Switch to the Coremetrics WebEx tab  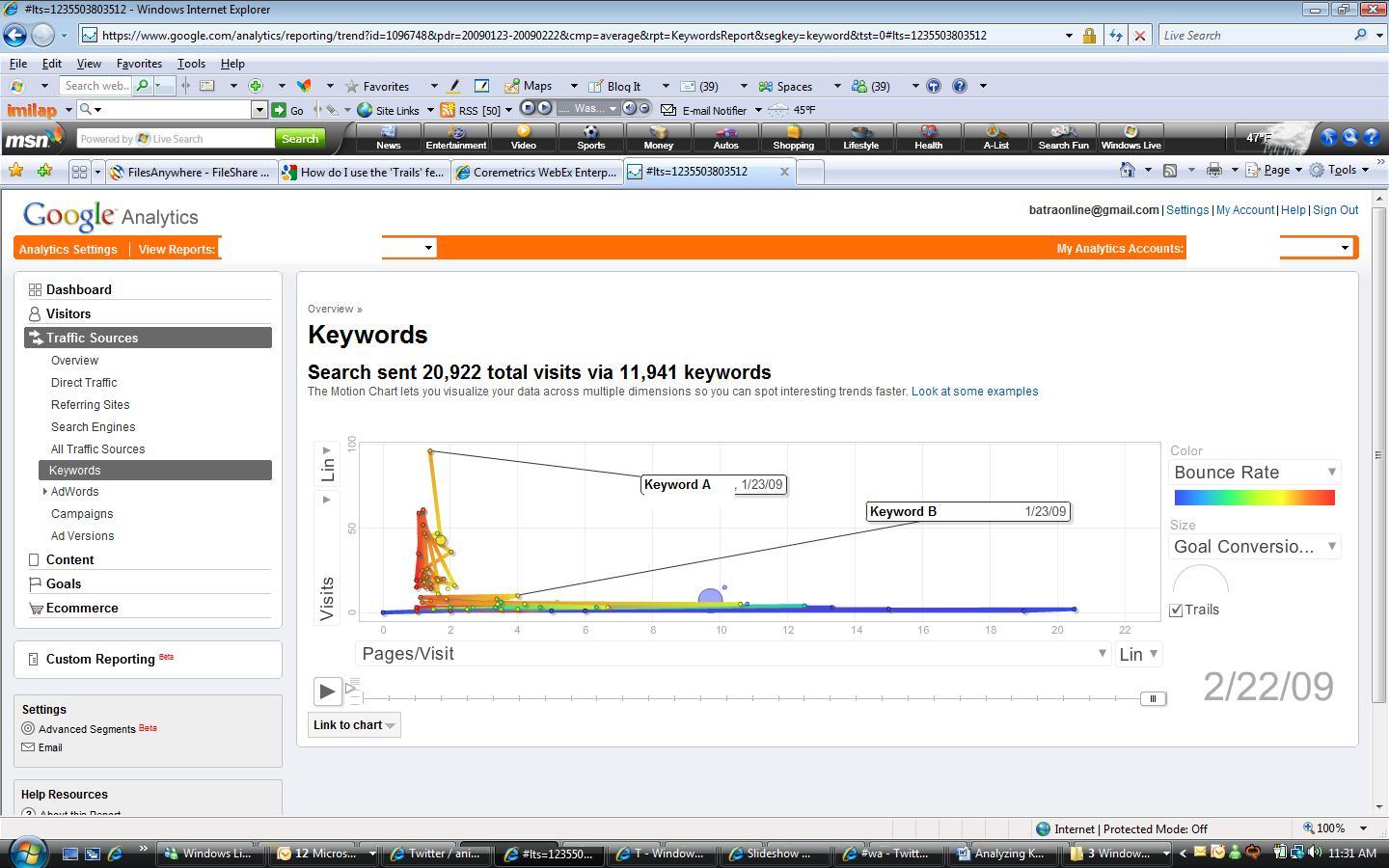[x=536, y=172]
